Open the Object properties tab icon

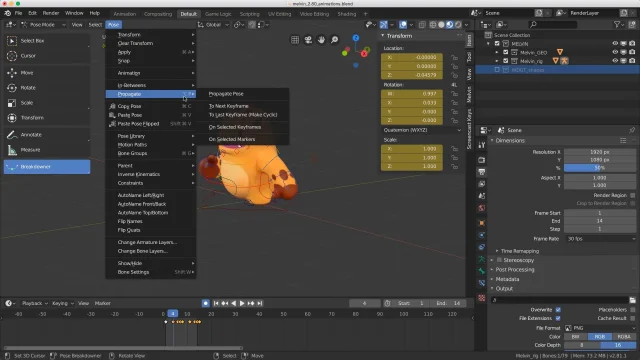pos(482,223)
